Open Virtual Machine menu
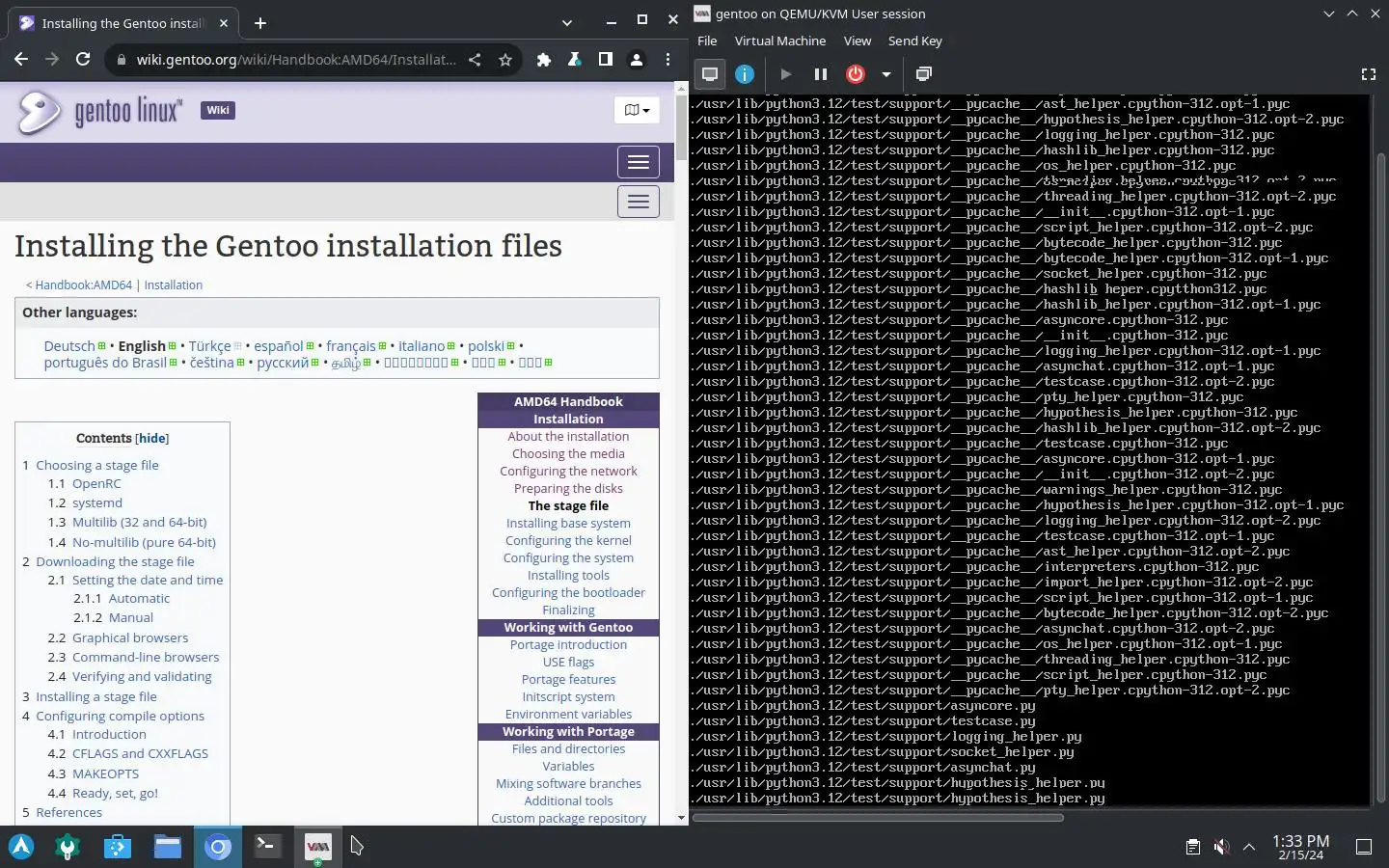Screen dimensions: 1389x868 coord(780,41)
